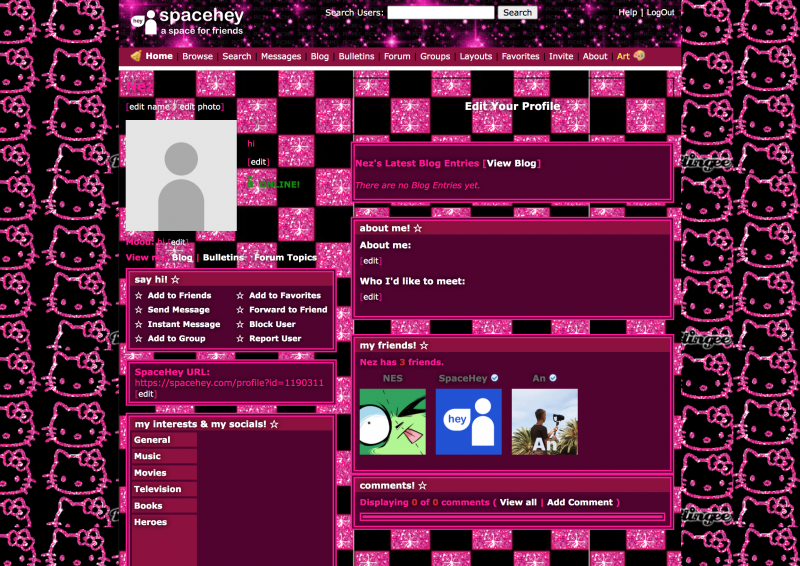Image resolution: width=800 pixels, height=566 pixels.
Task: Click the General interests row
Action: tap(164, 440)
